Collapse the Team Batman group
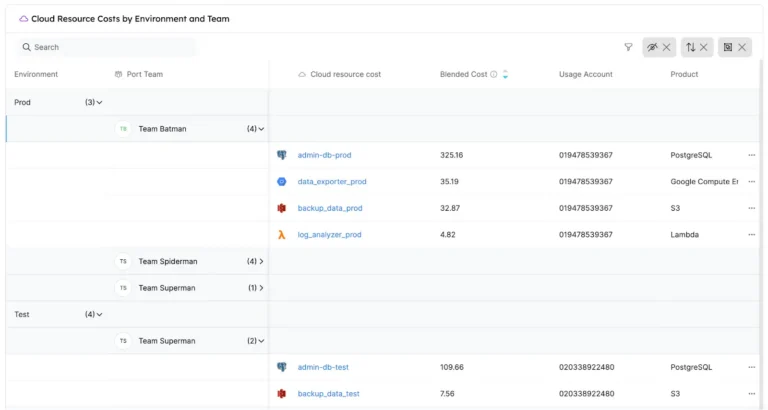 [x=261, y=129]
